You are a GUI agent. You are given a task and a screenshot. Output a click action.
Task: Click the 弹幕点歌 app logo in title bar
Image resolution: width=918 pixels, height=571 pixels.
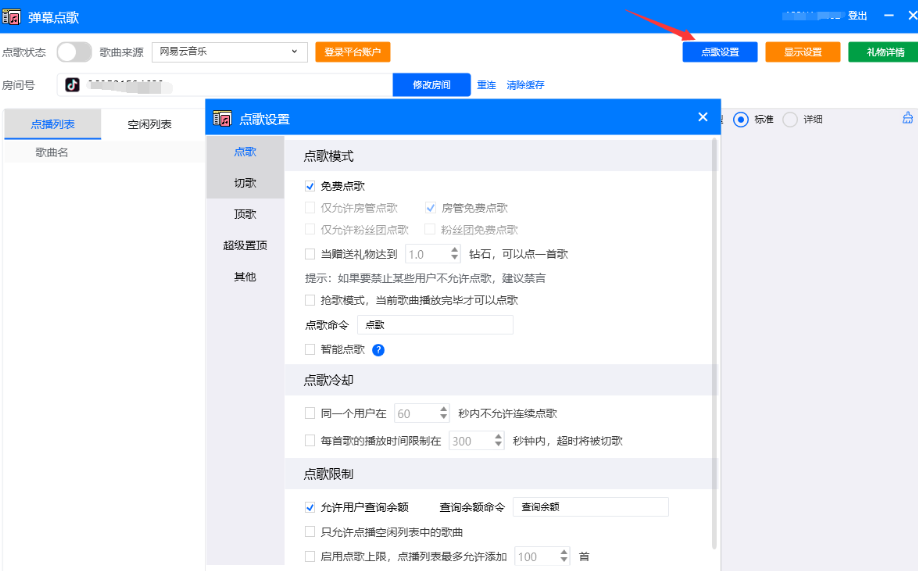12,16
